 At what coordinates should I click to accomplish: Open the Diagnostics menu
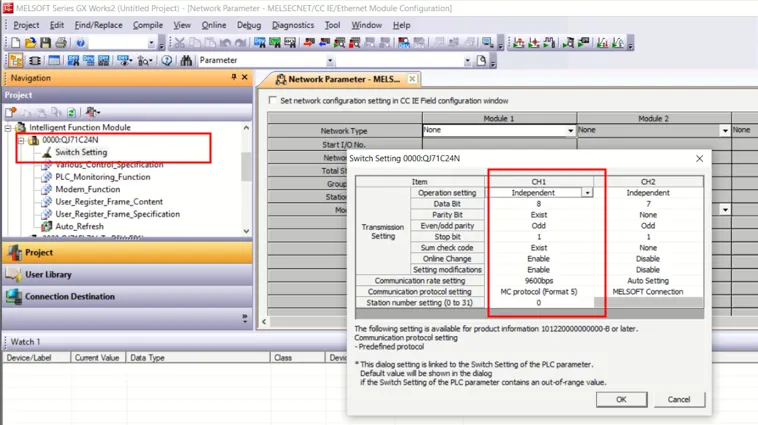pyautogui.click(x=292, y=25)
